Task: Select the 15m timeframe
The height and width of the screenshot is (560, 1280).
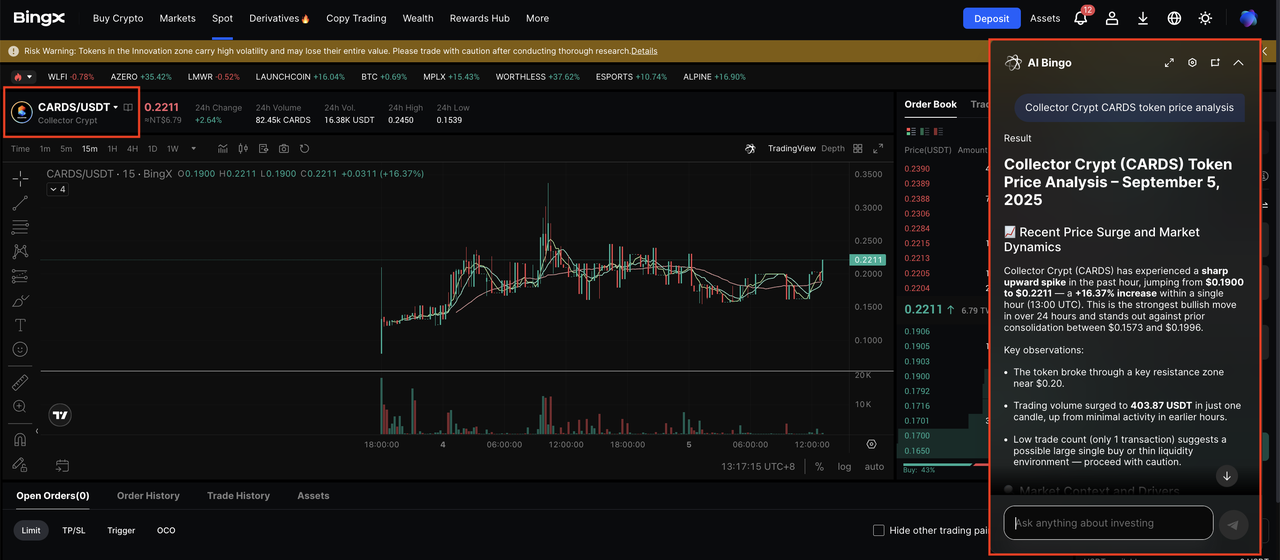Action: pyautogui.click(x=90, y=149)
